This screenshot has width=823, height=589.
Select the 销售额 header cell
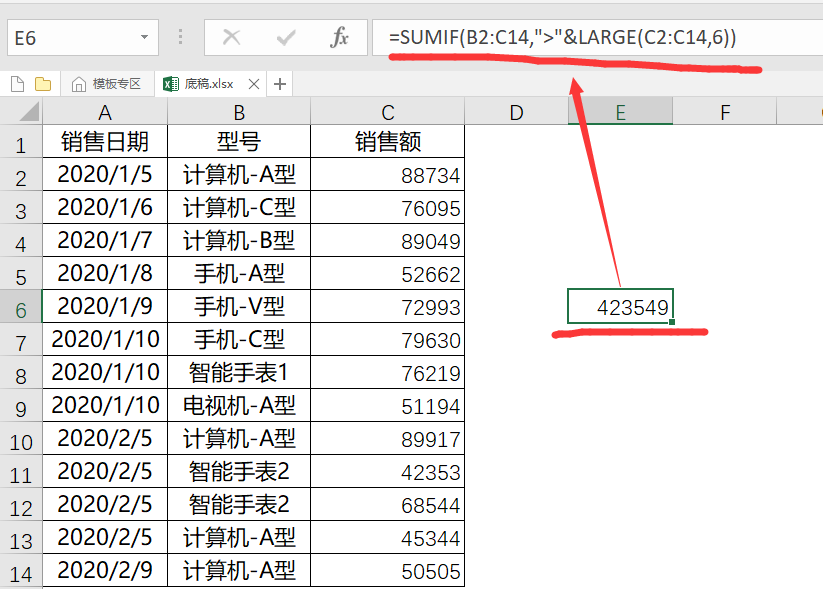click(387, 142)
